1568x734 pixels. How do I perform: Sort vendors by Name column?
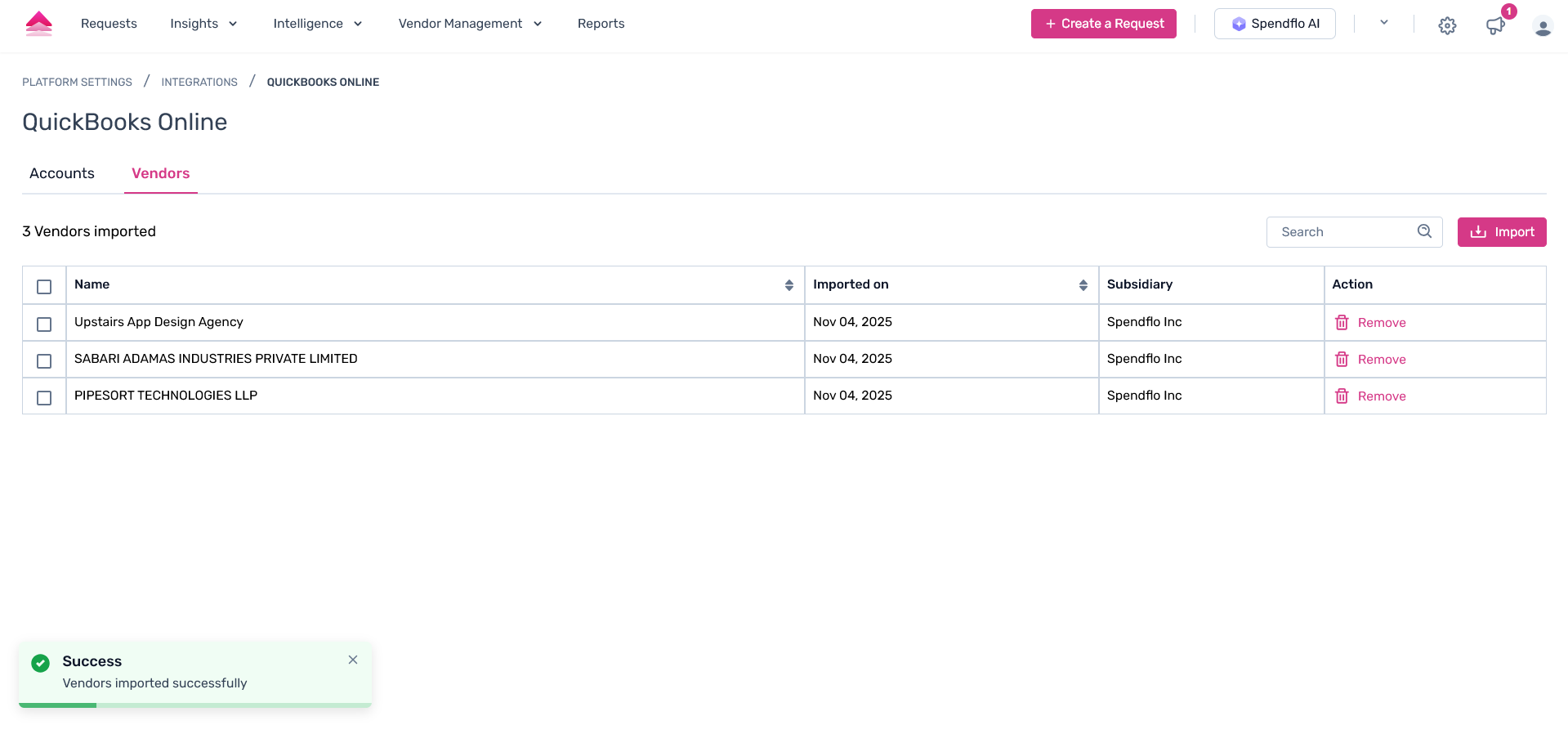pos(789,285)
